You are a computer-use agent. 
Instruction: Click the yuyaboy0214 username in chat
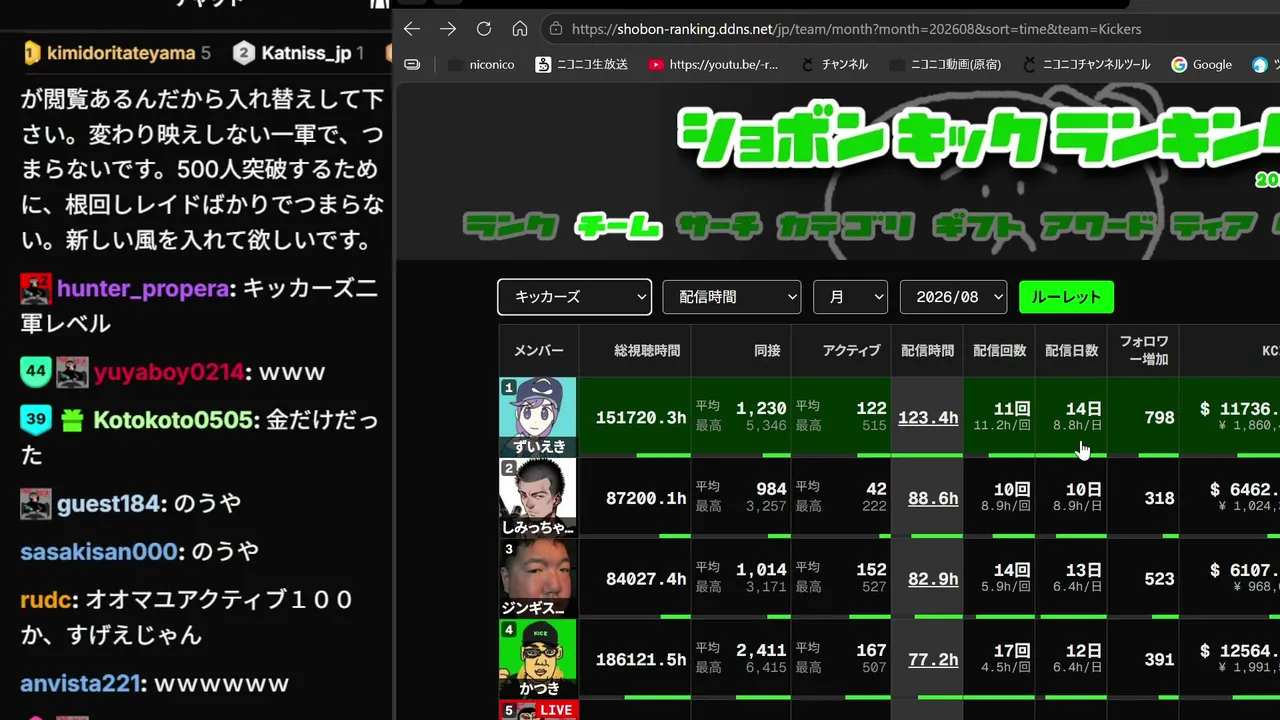(168, 372)
